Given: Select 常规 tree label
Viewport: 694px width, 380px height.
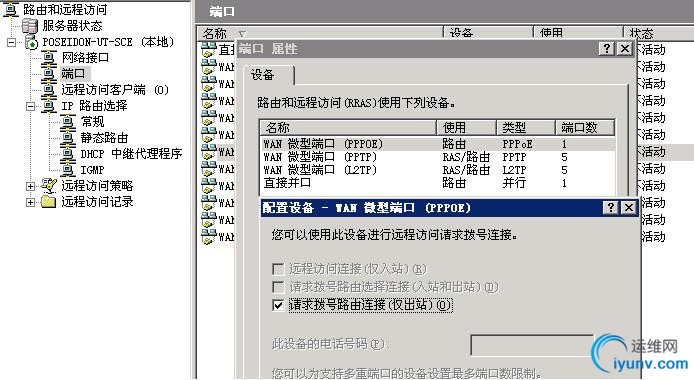Looking at the screenshot, I should click(x=92, y=122).
